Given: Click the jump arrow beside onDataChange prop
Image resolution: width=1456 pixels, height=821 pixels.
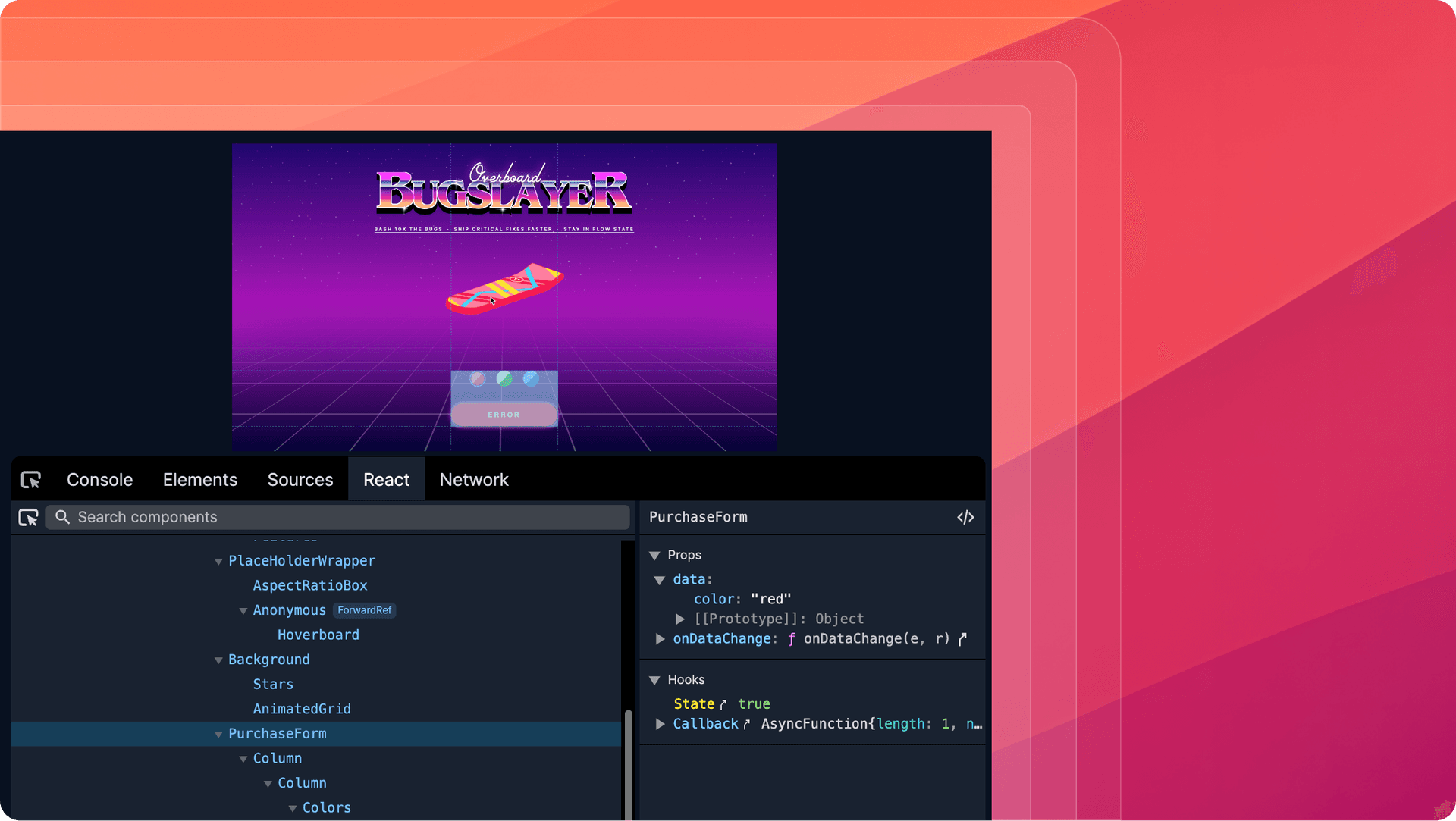Looking at the screenshot, I should click(962, 639).
